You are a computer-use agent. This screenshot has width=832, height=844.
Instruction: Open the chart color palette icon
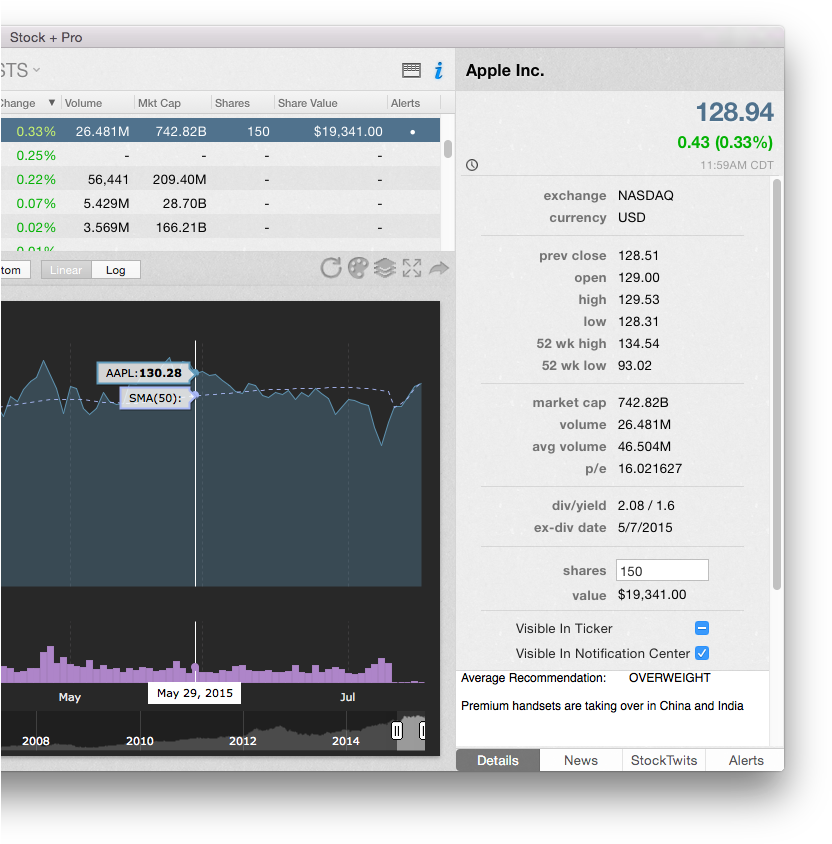[x=358, y=268]
